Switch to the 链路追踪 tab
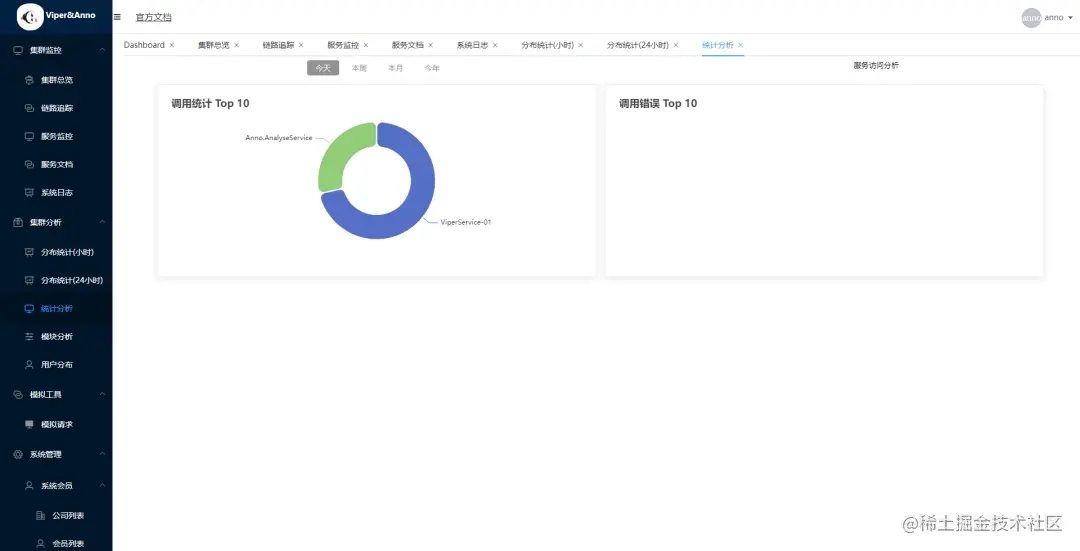 [x=278, y=45]
